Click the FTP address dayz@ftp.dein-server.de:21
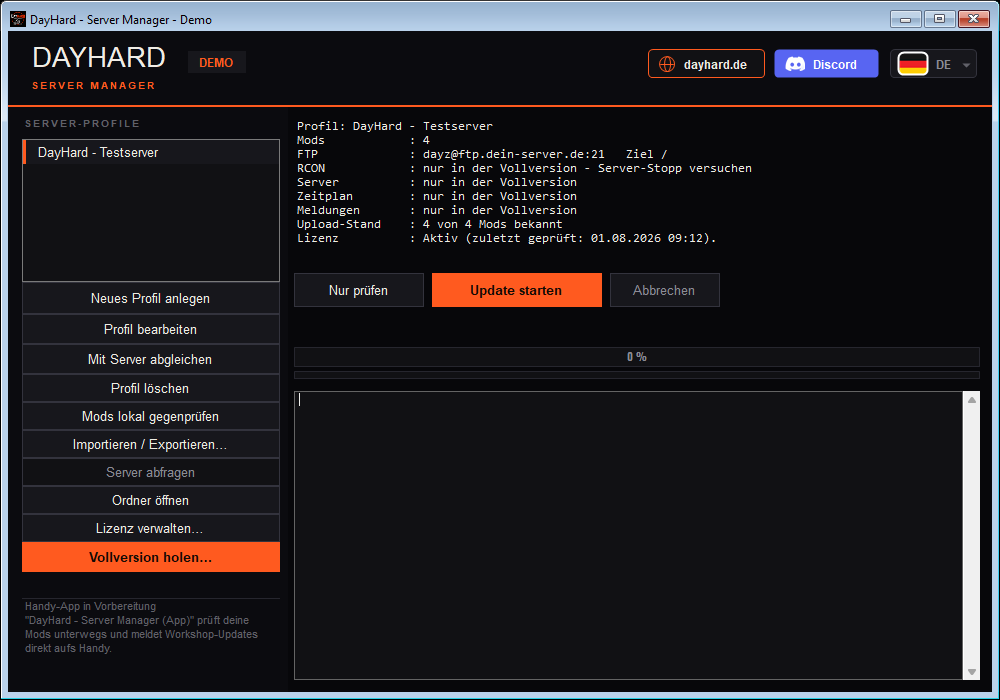 pos(513,154)
